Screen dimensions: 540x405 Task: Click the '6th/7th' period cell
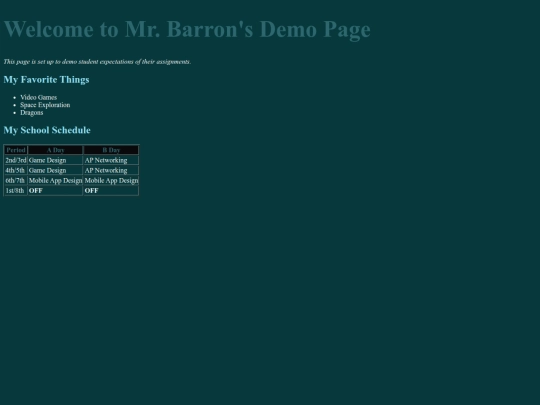click(16, 180)
